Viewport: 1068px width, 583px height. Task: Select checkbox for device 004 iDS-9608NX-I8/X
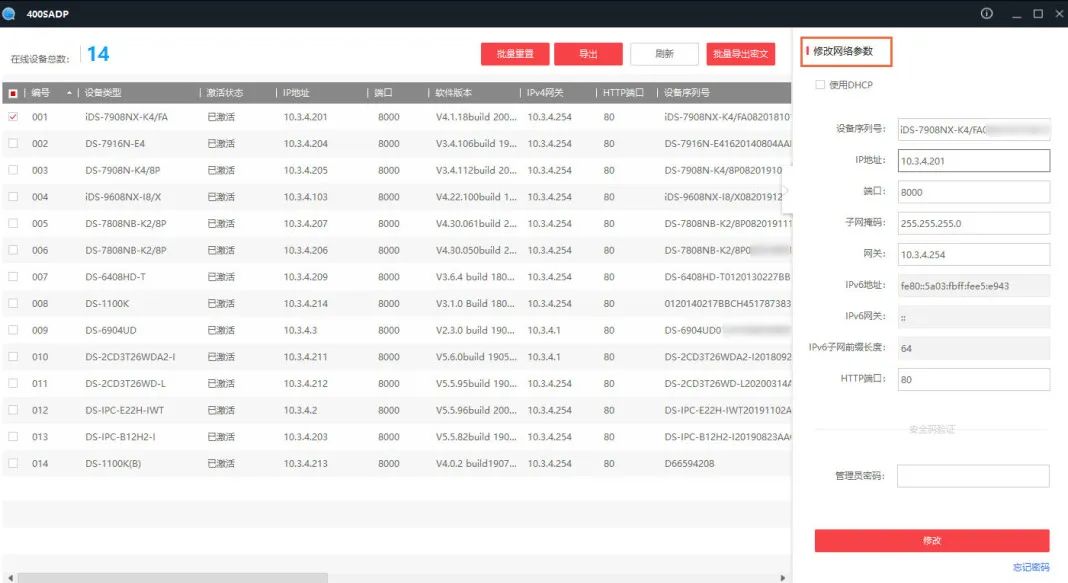pos(13,197)
